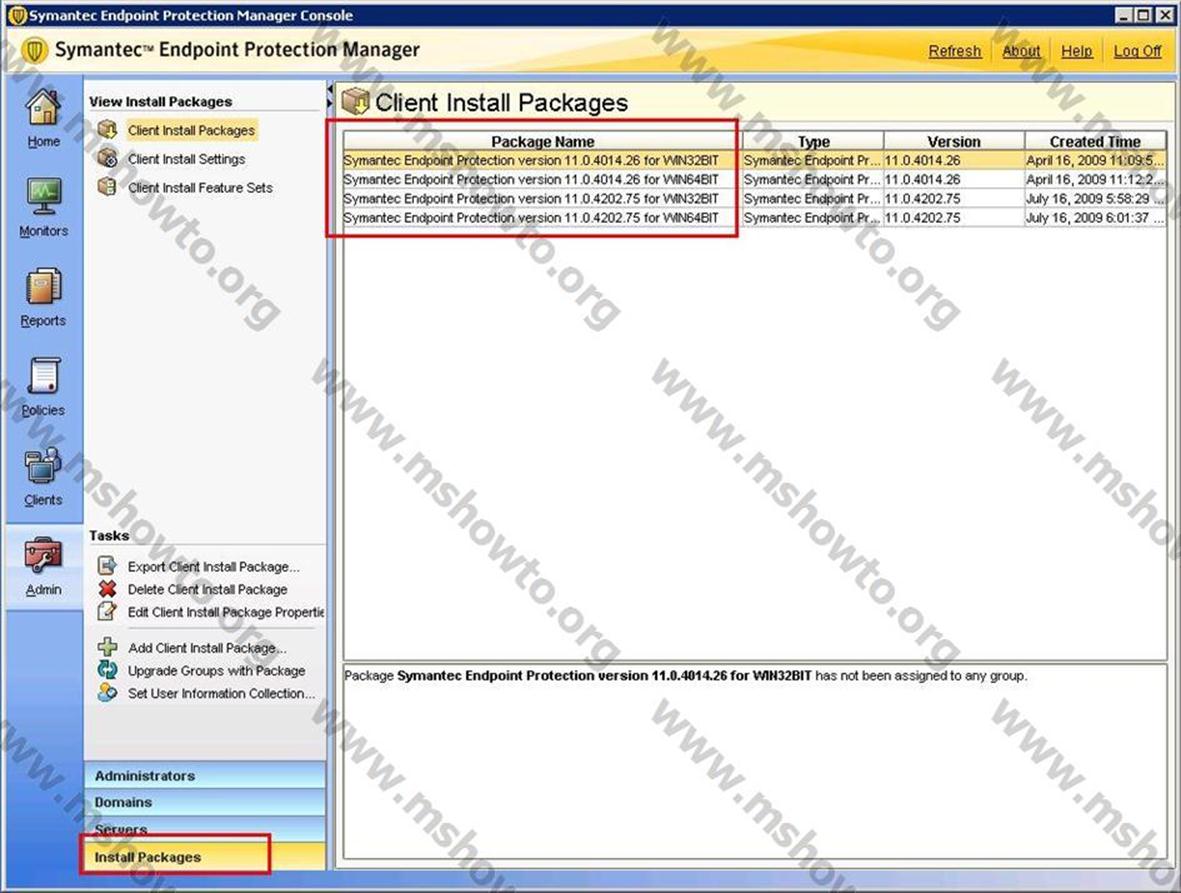Choose Set User Information Collection task
This screenshot has width=1181, height=893.
221,693
